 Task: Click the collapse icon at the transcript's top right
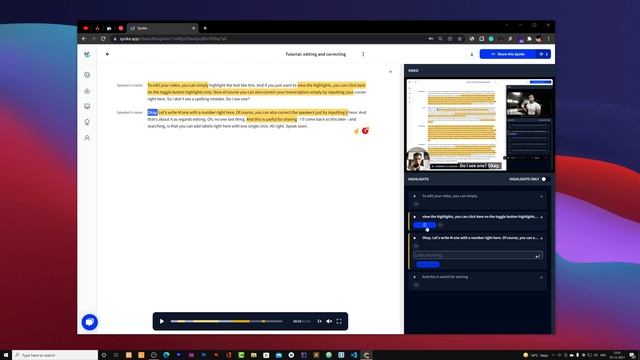[390, 72]
